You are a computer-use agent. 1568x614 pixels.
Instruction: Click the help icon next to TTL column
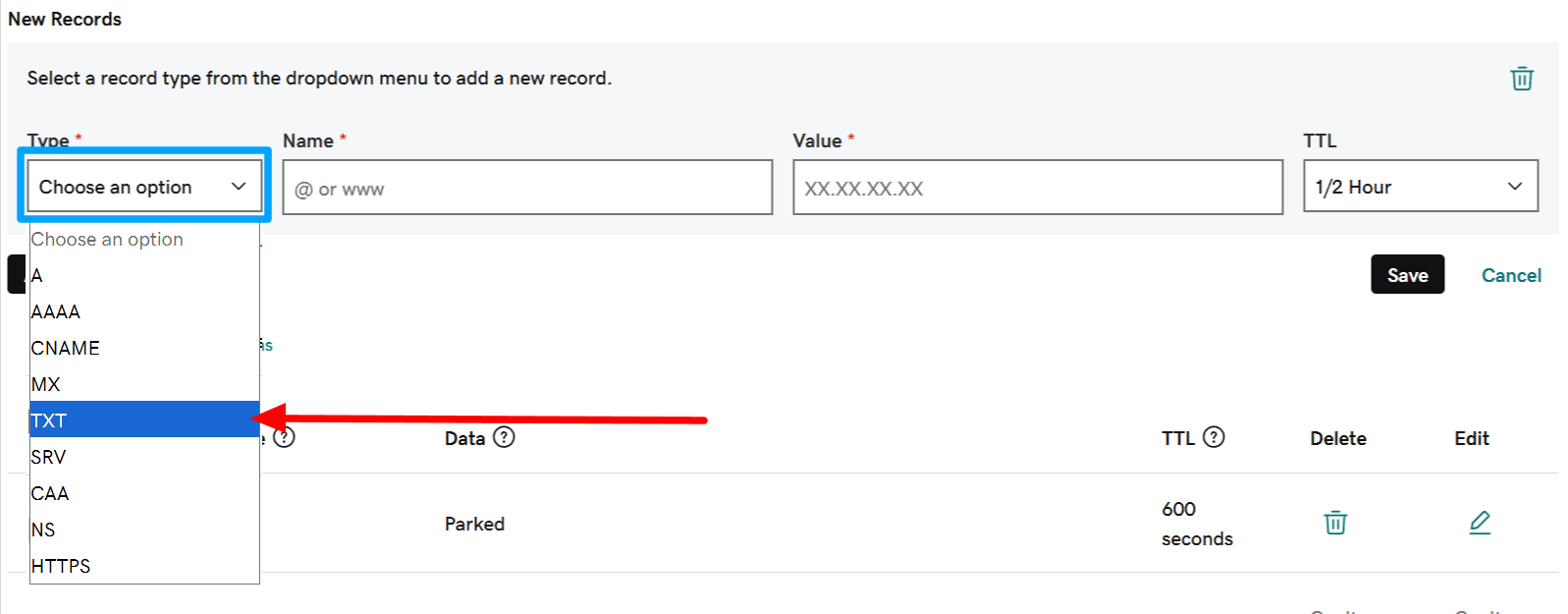1214,437
